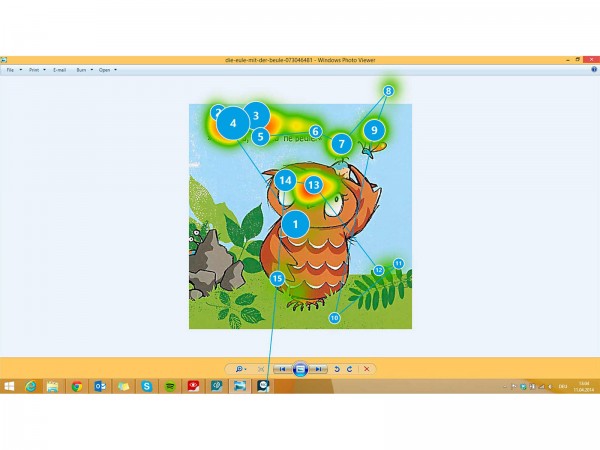600x450 pixels.
Task: Rotate the photo clockwise
Action: (350, 369)
